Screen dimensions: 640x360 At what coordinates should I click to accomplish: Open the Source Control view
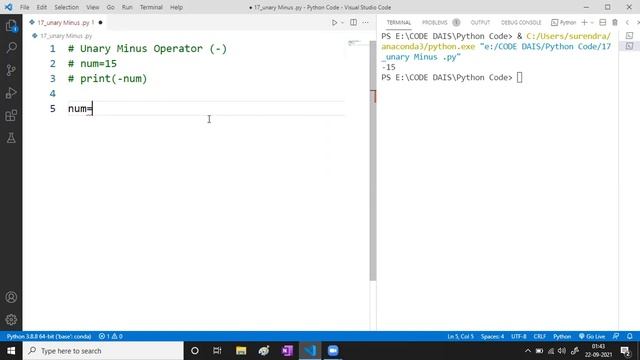point(11,70)
